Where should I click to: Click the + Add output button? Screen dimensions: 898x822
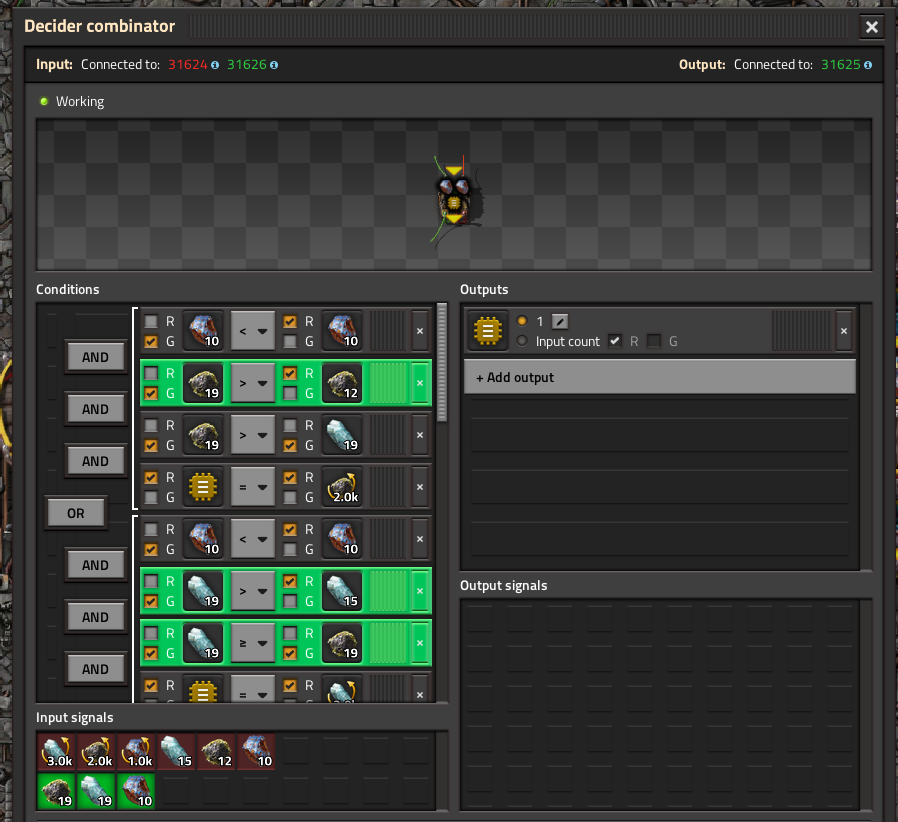tap(660, 377)
